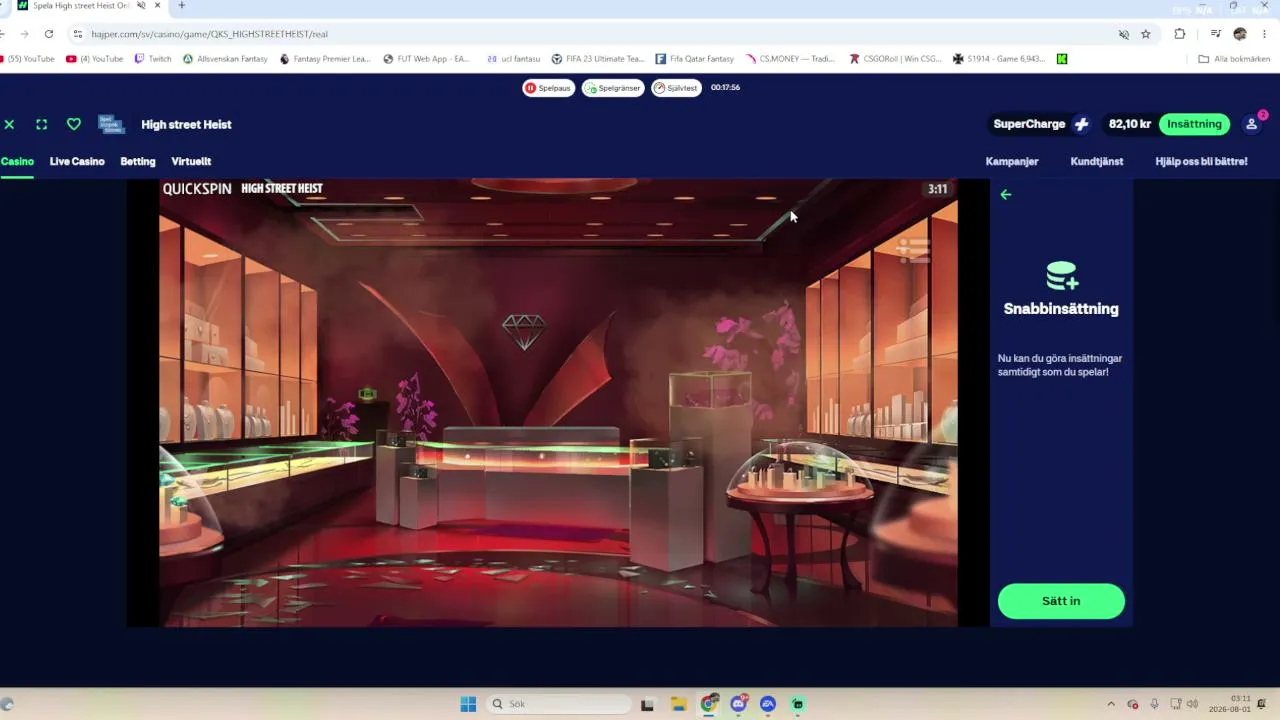The image size is (1280, 720).
Task: Add High street Heist to favorites
Action: tap(73, 124)
